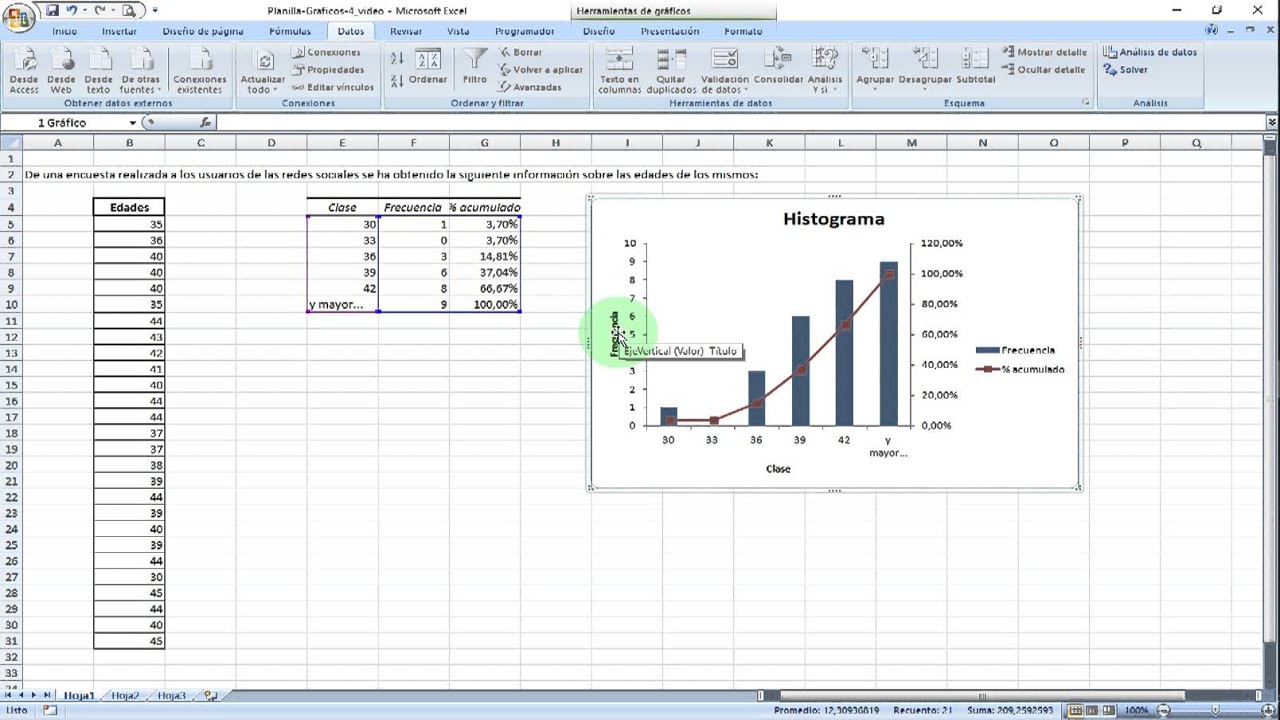This screenshot has width=1280, height=720.
Task: Click the horizontal scrollbar thumb
Action: (x=980, y=695)
